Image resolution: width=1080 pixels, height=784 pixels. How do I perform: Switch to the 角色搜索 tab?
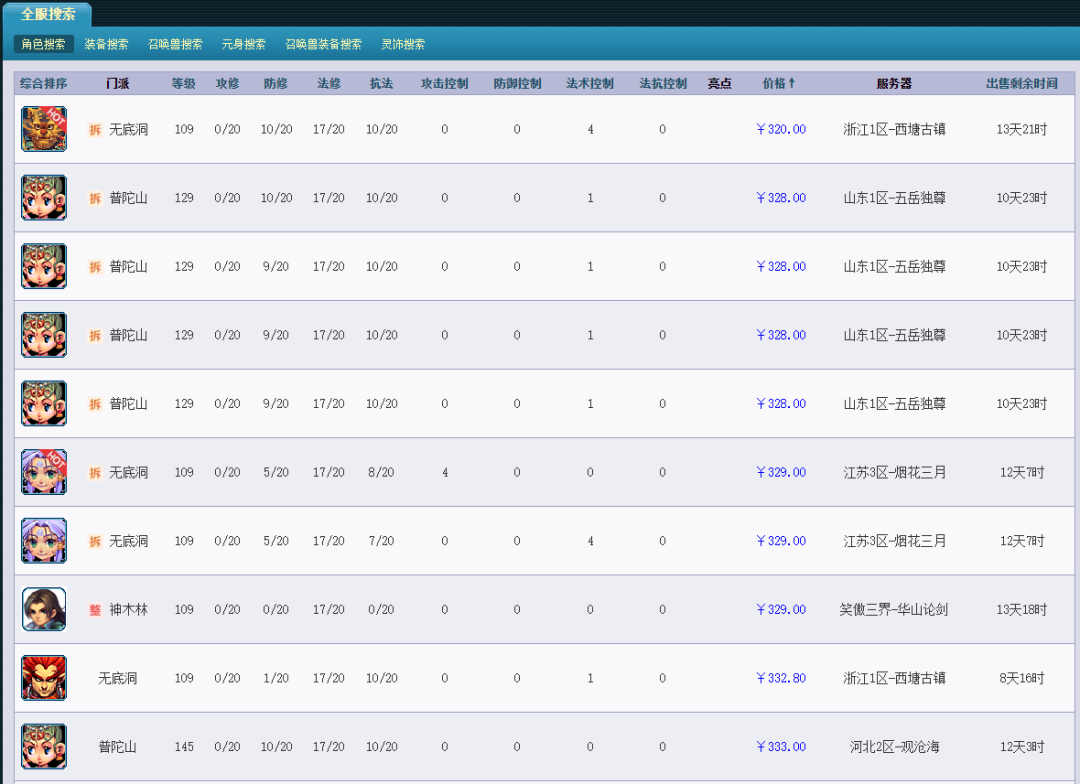pyautogui.click(x=43, y=44)
